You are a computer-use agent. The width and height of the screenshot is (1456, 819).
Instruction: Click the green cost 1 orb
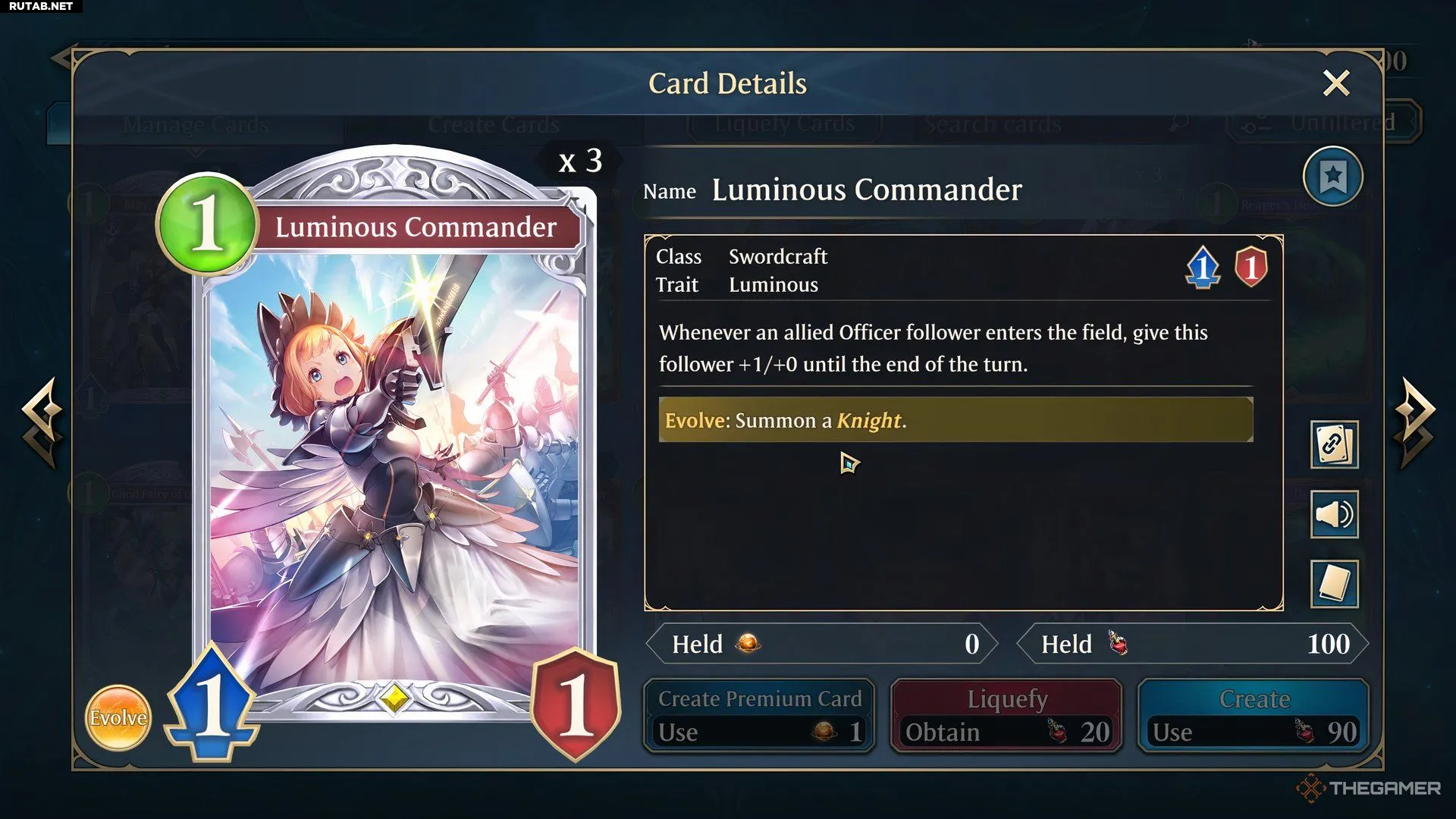tap(206, 223)
